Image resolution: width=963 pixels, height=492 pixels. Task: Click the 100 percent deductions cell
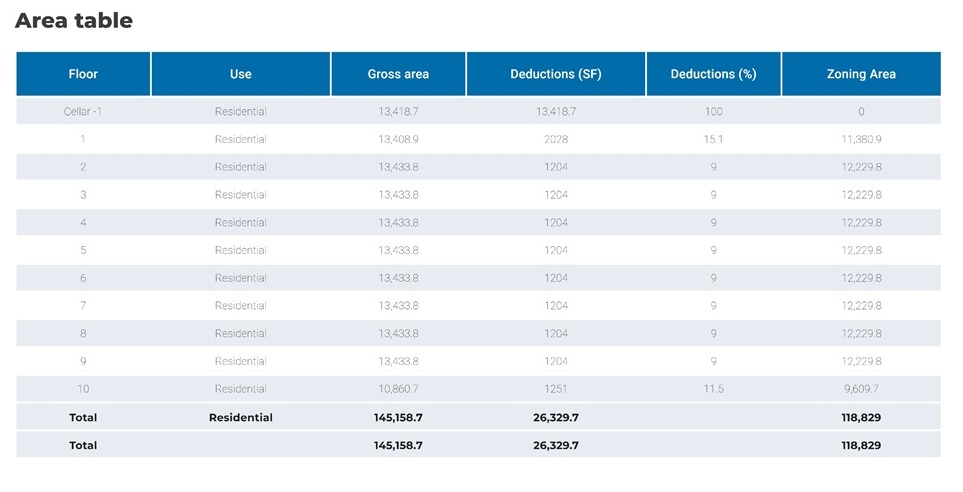[x=713, y=112]
